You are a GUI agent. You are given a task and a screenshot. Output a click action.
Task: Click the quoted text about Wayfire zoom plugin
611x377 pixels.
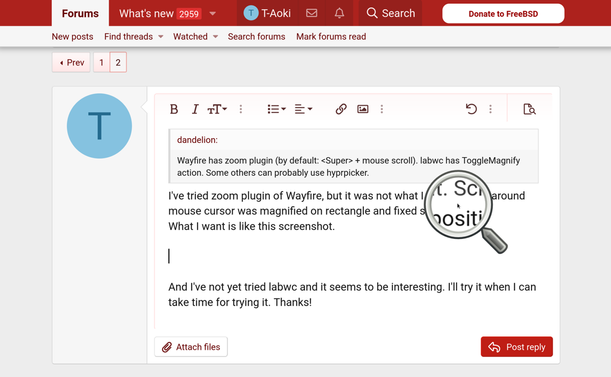348,166
